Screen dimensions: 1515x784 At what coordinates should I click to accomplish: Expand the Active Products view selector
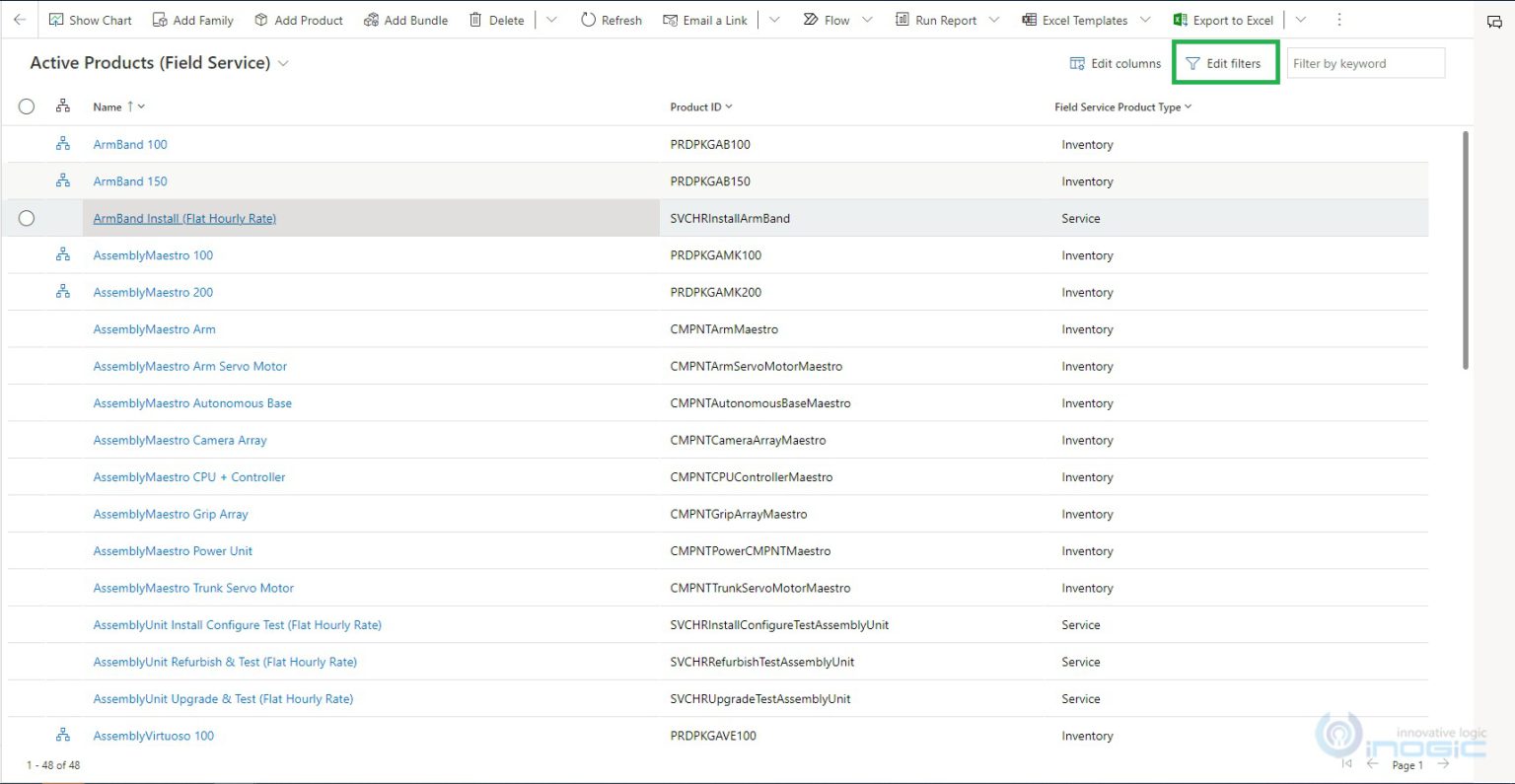[284, 63]
